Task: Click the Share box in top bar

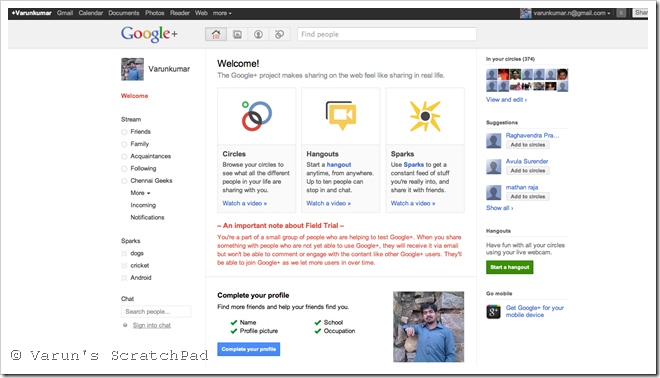Action: click(640, 13)
